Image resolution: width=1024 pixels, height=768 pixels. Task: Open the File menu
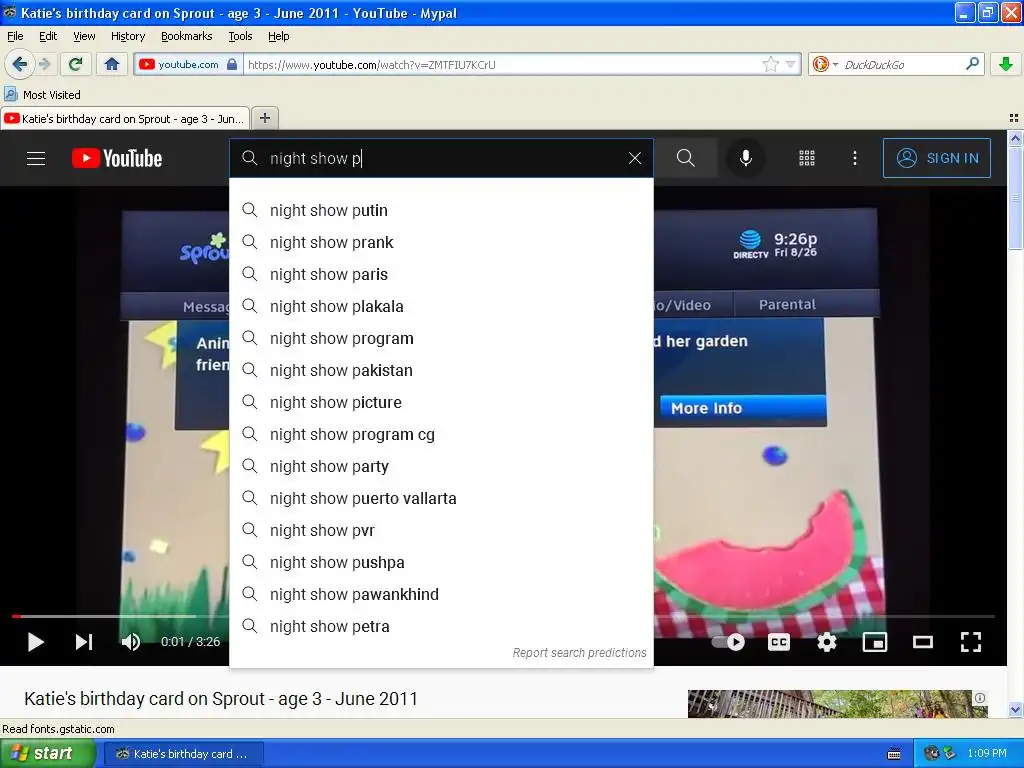pyautogui.click(x=15, y=36)
